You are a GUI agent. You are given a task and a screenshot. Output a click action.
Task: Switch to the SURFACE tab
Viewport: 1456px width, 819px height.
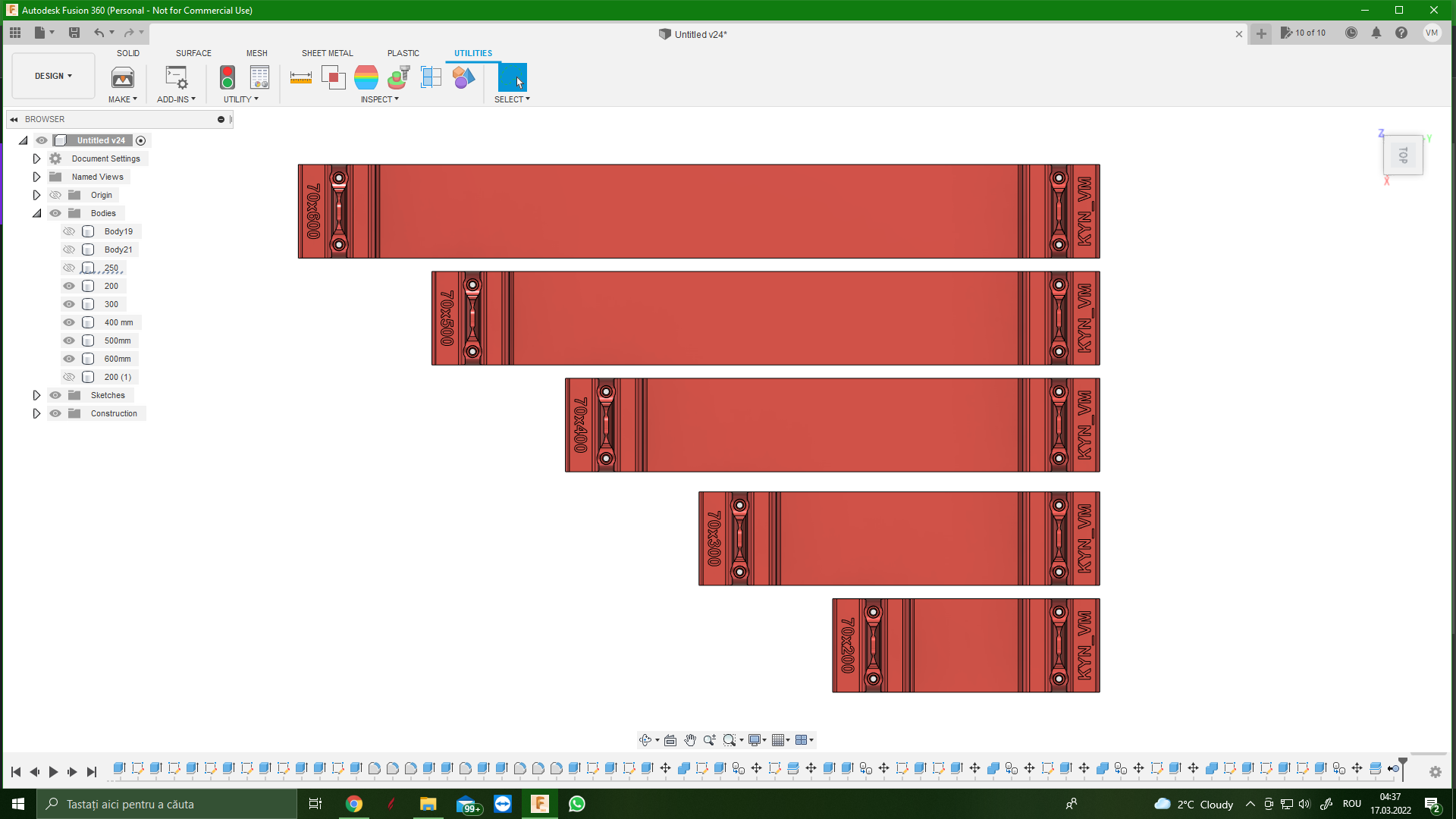click(193, 53)
